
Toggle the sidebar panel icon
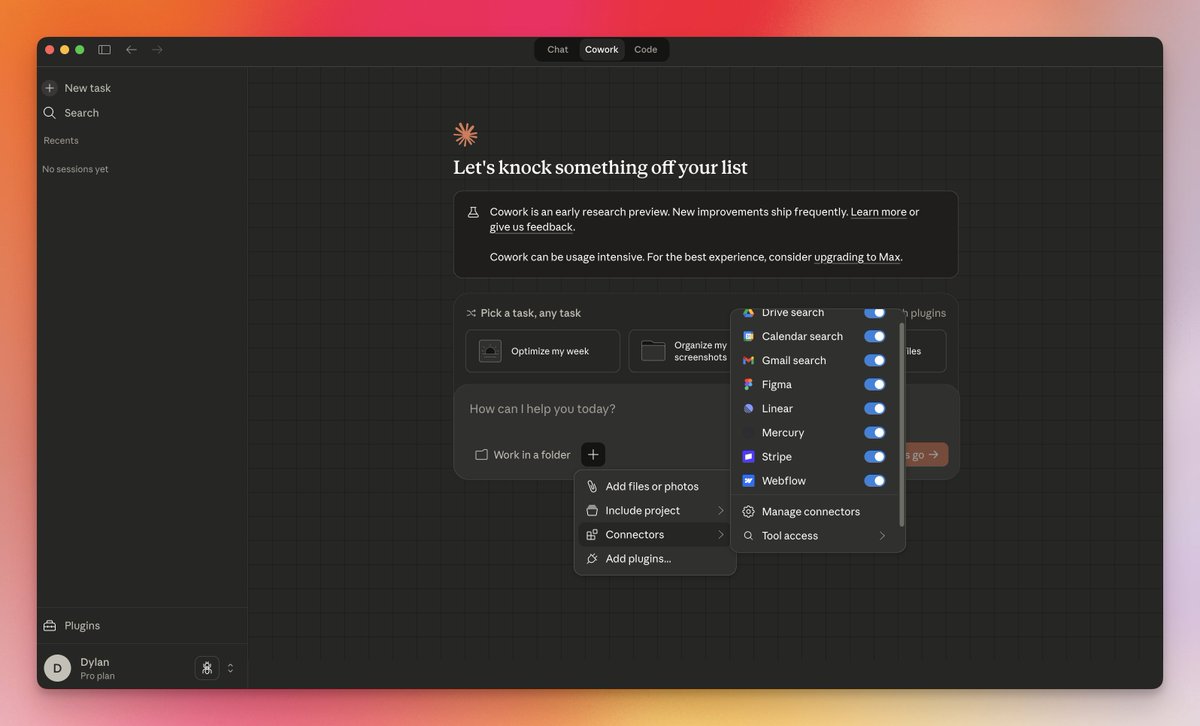(104, 50)
